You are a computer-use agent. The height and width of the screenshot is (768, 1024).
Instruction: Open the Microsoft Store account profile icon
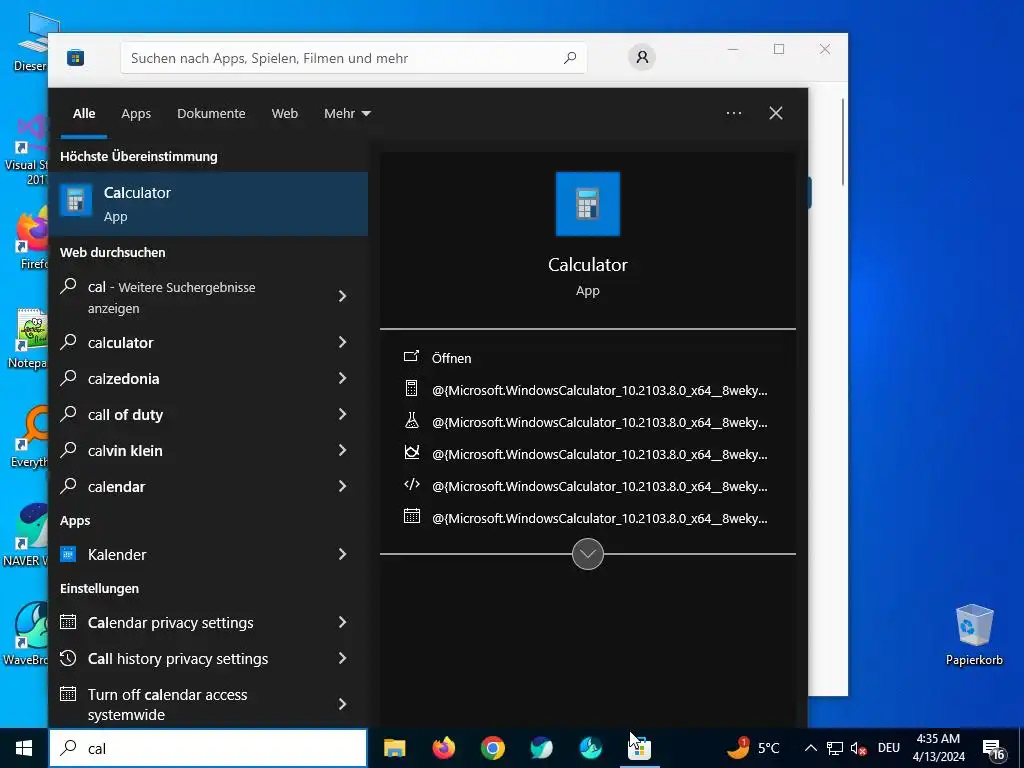pyautogui.click(x=642, y=57)
